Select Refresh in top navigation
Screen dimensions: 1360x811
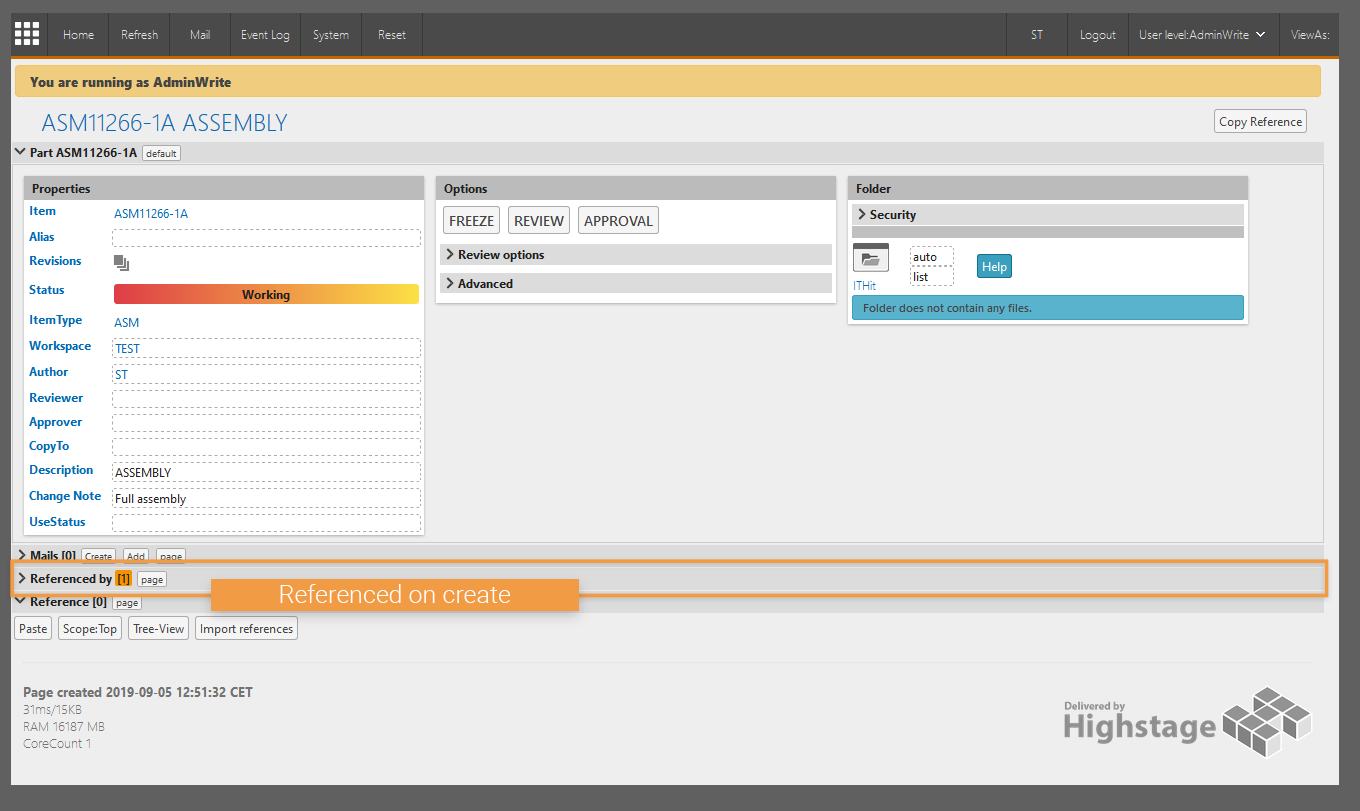coord(139,34)
